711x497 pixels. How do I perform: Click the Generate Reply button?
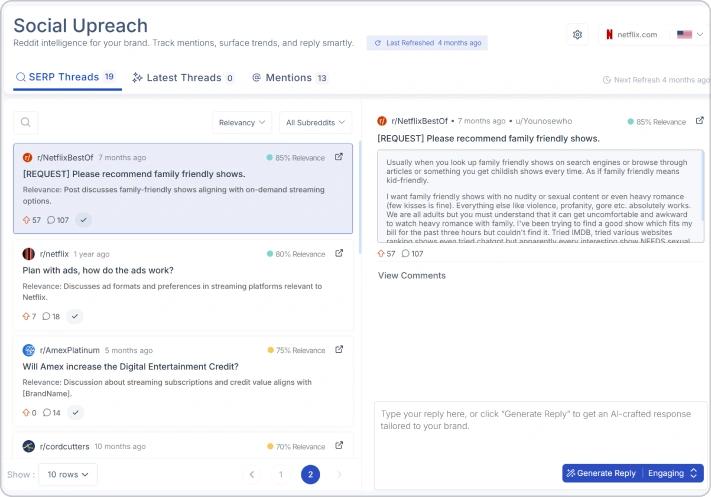tap(602, 473)
